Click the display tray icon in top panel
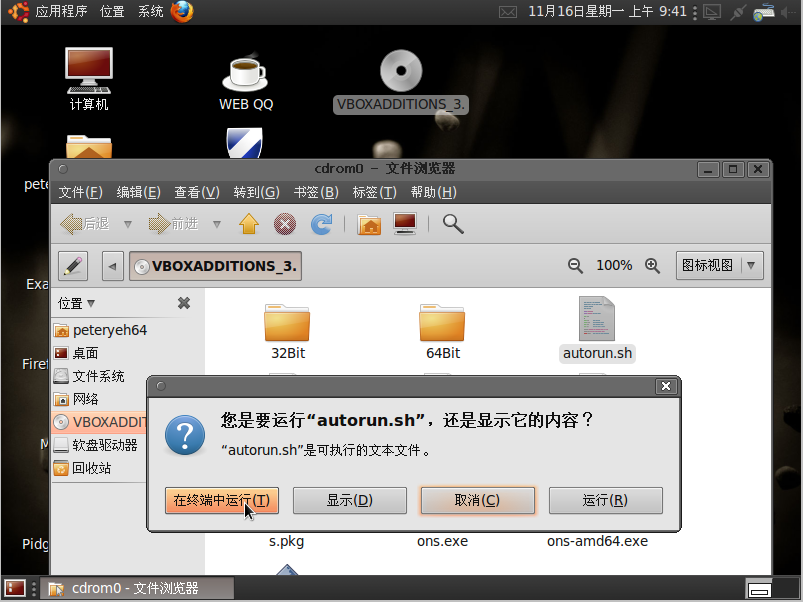803x602 pixels. (x=712, y=12)
